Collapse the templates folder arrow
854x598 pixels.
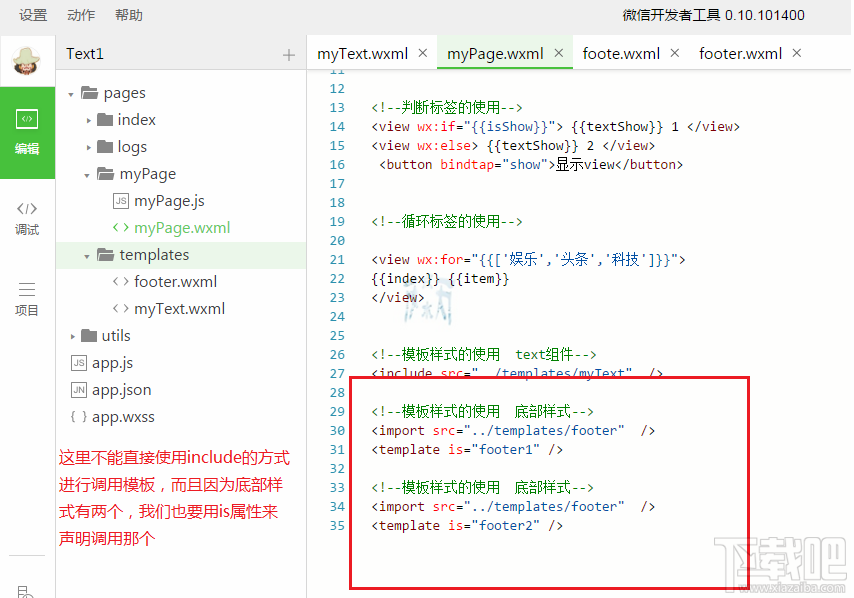pyautogui.click(x=87, y=256)
